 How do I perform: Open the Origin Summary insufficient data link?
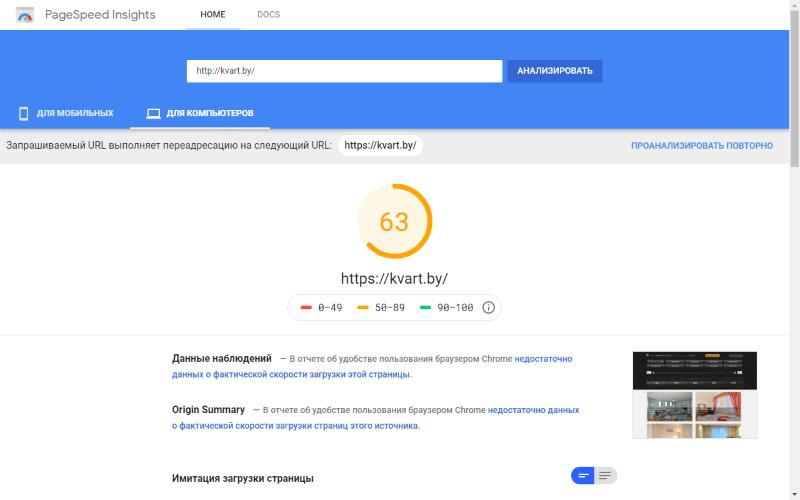click(376, 418)
